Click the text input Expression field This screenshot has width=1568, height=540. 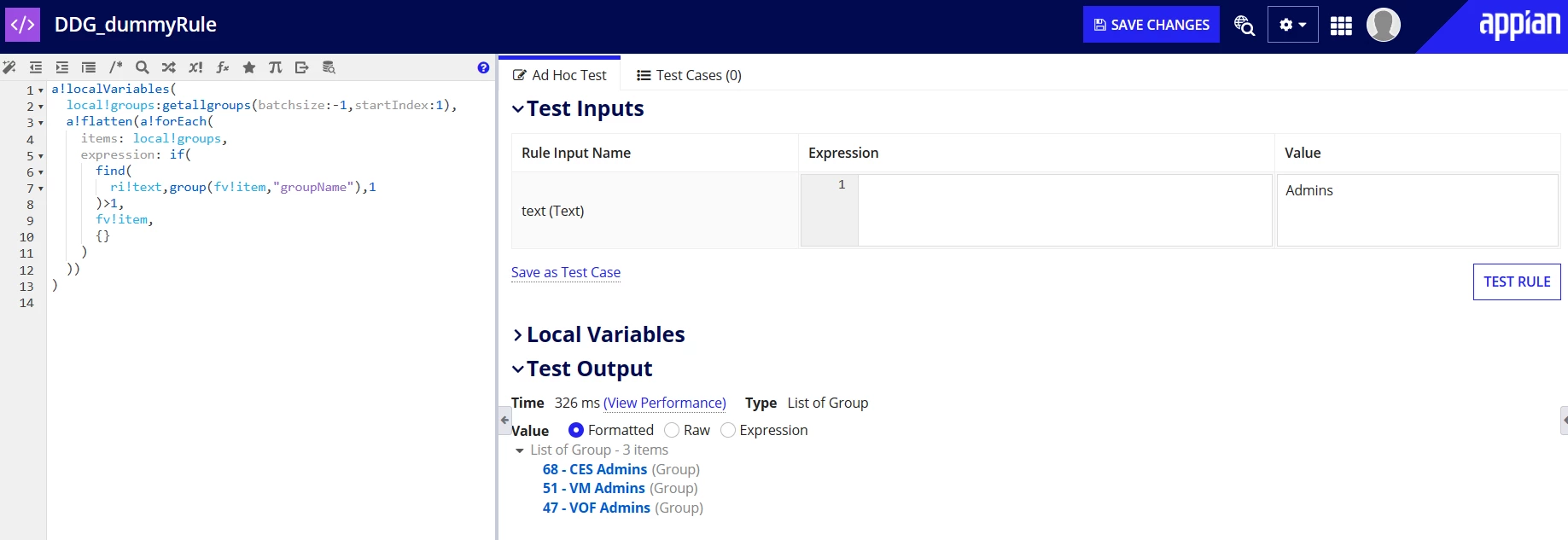point(1064,211)
